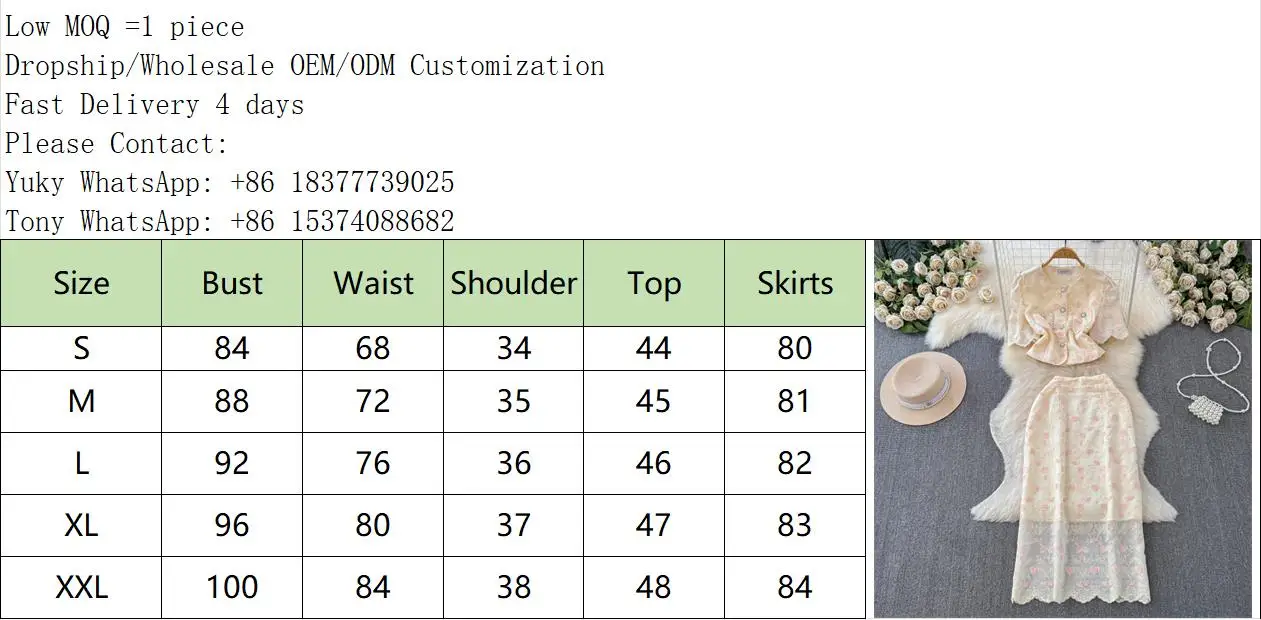This screenshot has height=620, width=1261.
Task: Click the M row waist value 72
Action: pyautogui.click(x=373, y=401)
